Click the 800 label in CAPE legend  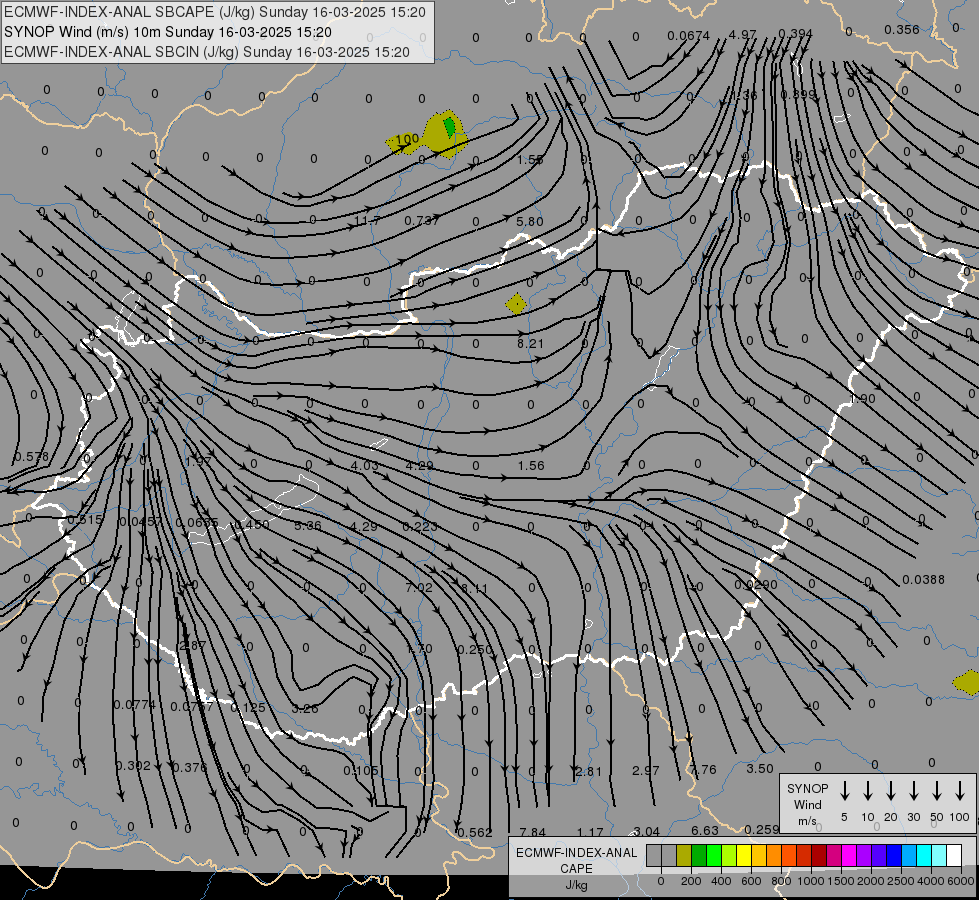pos(781,881)
